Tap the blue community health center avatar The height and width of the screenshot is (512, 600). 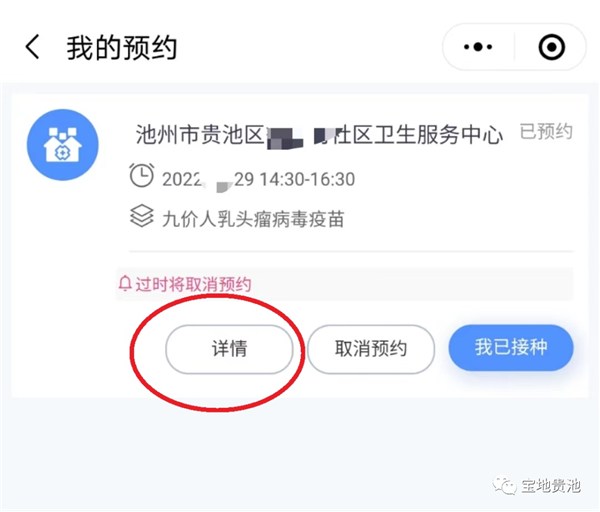63,145
